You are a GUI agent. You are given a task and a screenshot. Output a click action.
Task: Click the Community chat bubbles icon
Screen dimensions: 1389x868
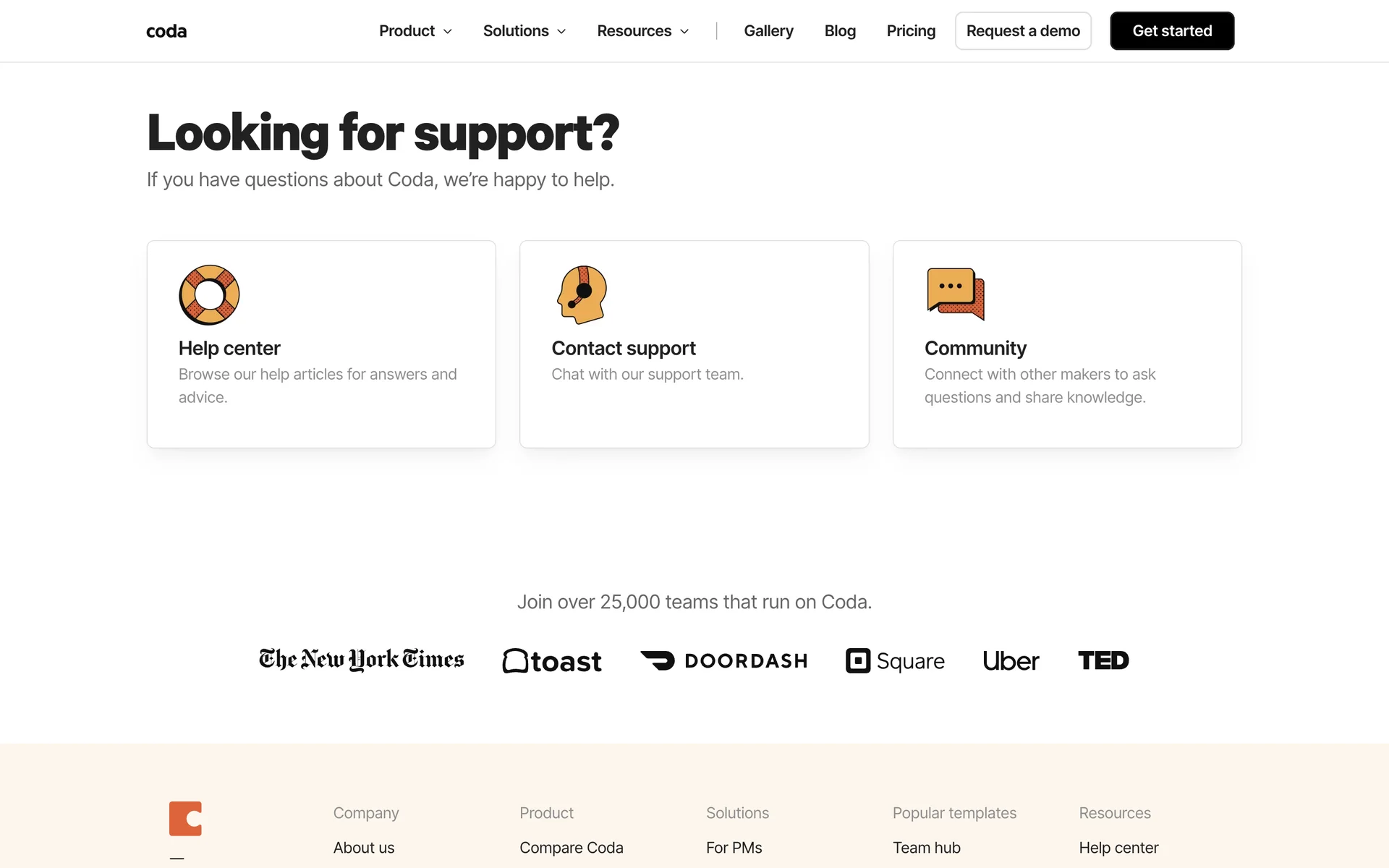(x=956, y=294)
